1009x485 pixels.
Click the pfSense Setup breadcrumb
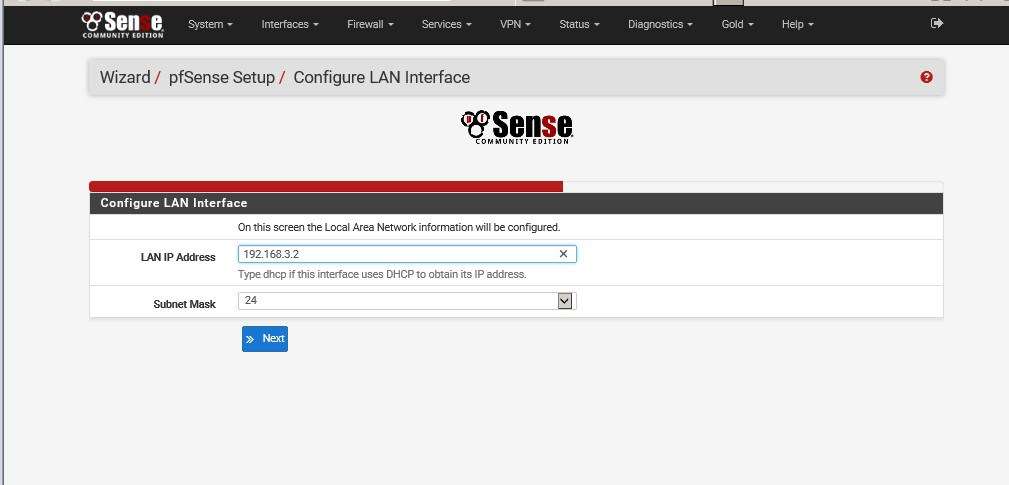221,77
